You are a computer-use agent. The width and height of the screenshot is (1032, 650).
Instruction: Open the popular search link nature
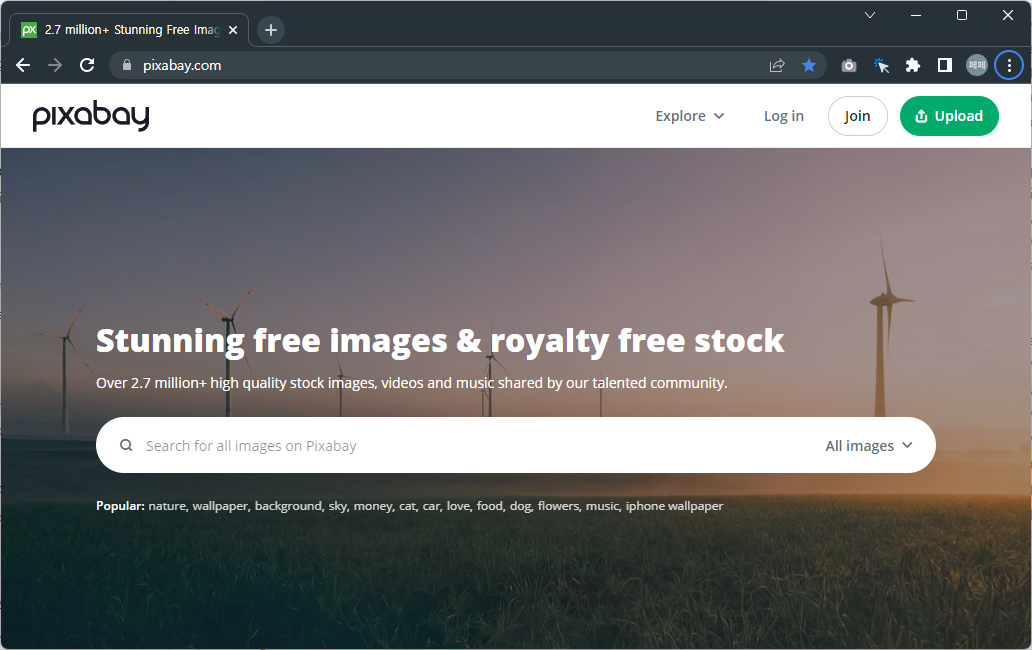[x=165, y=505]
